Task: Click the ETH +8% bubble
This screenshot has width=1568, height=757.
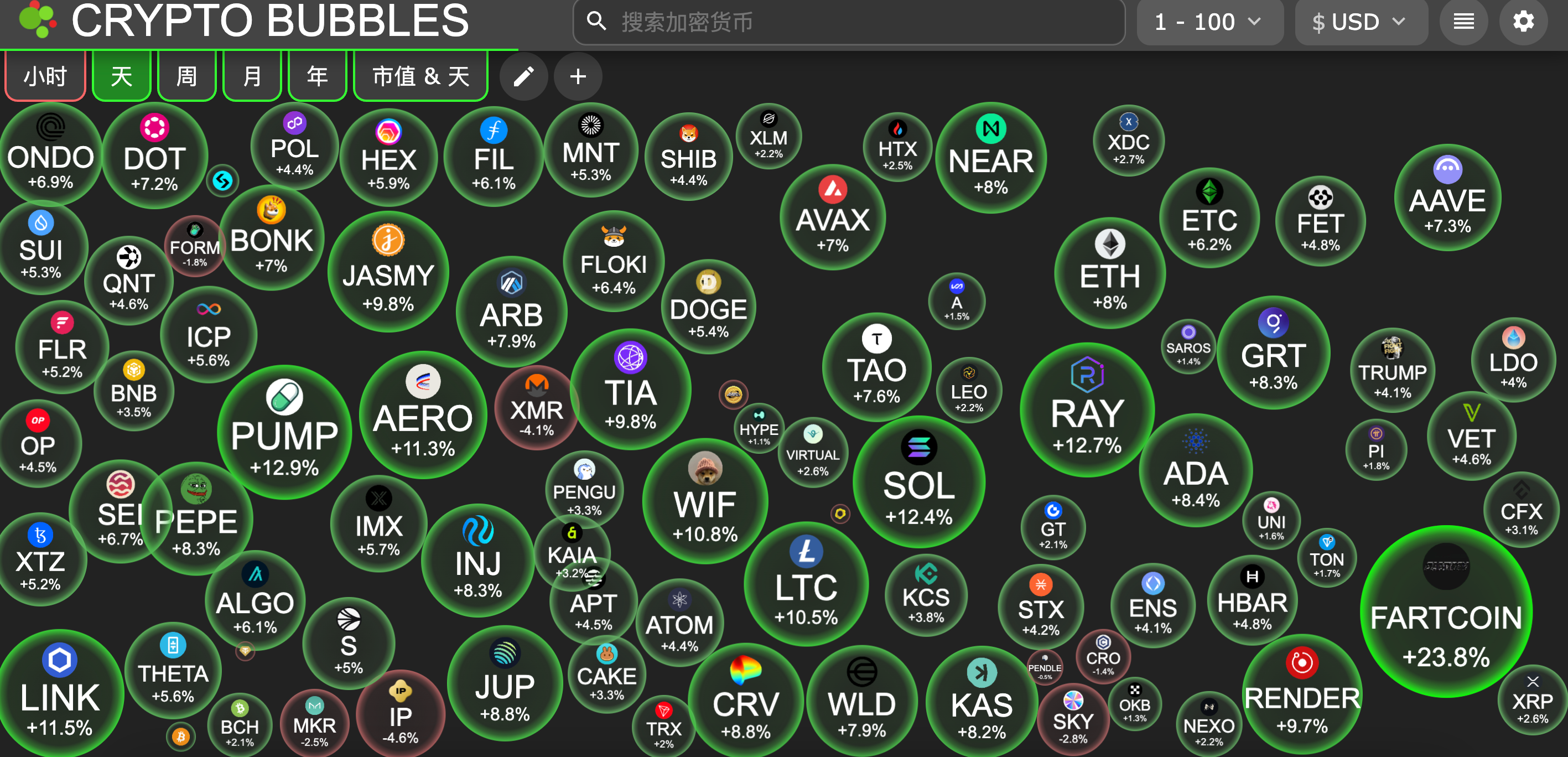Action: pyautogui.click(x=1110, y=273)
